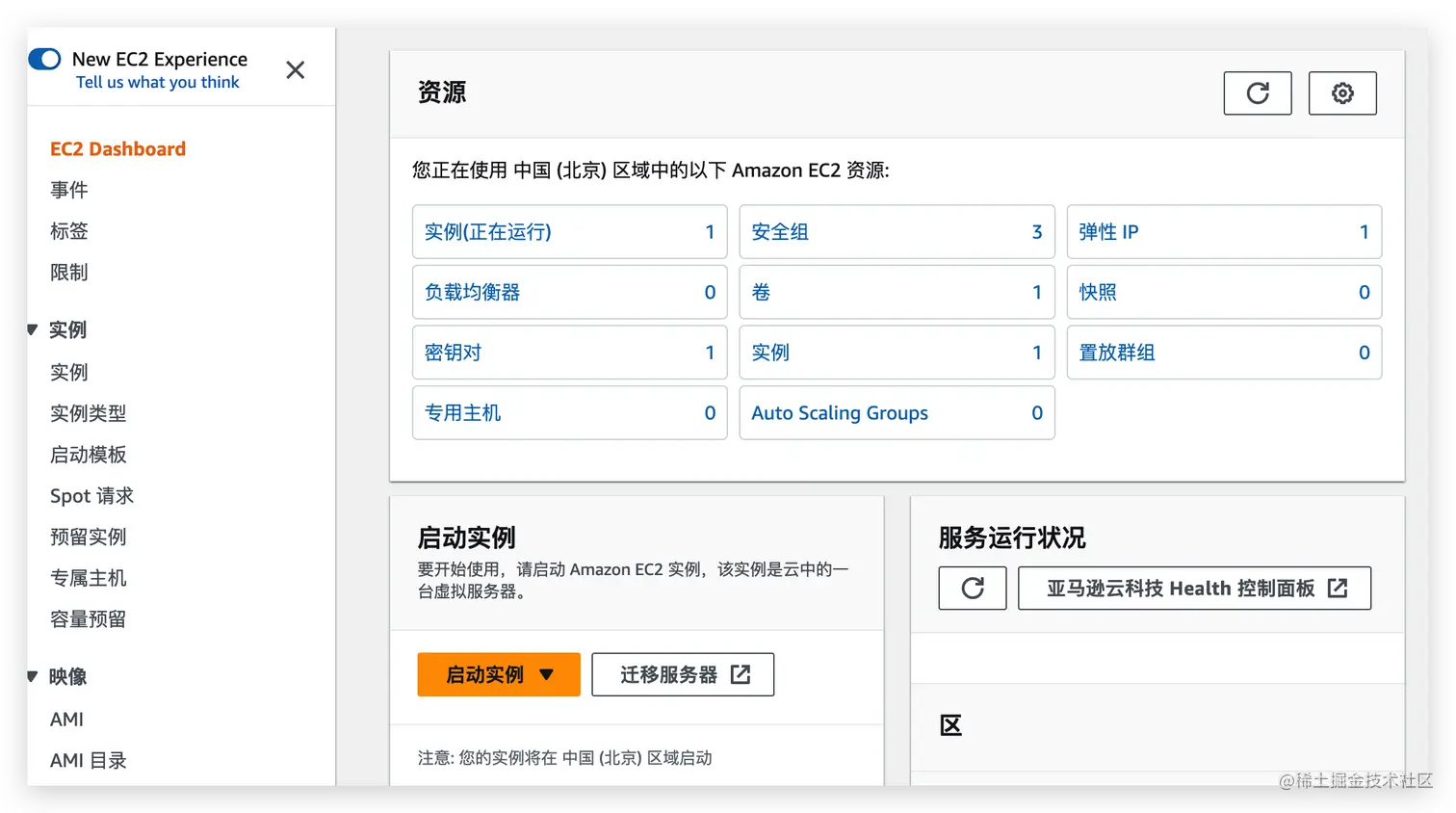Go to 事件 in the sidebar
This screenshot has width=1456, height=813.
tap(69, 190)
